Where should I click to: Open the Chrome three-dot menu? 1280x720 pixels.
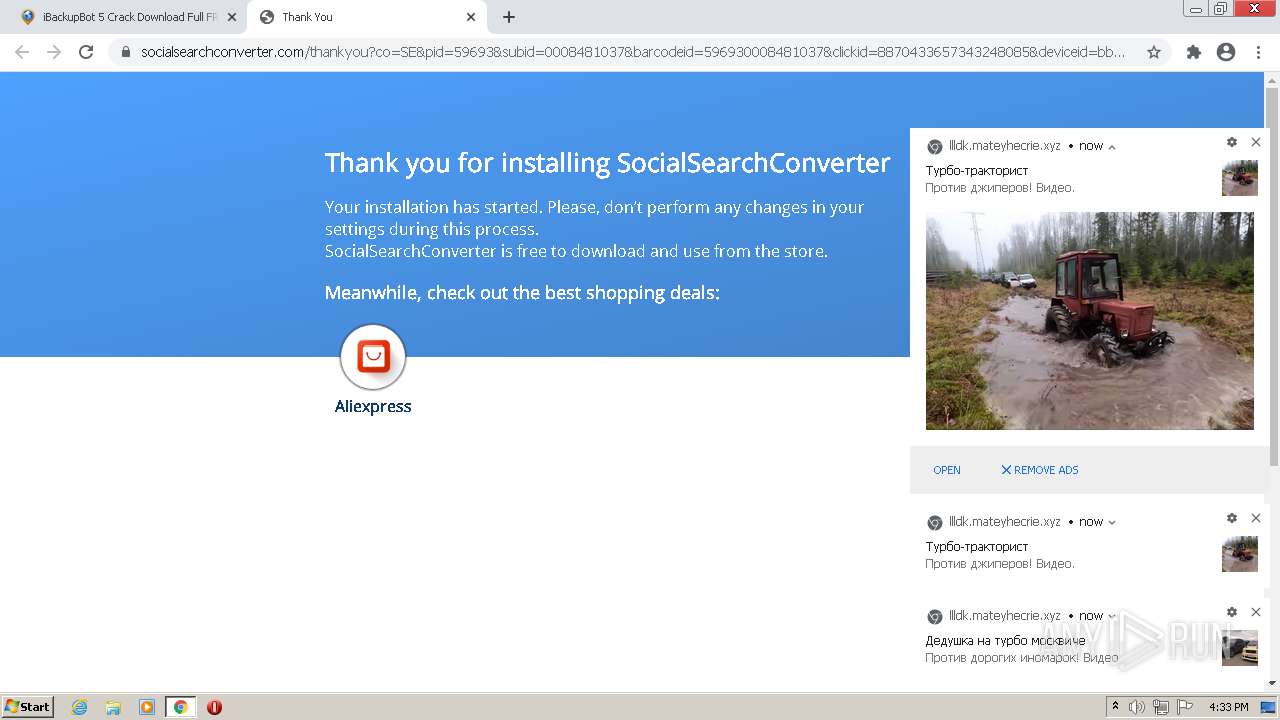pos(1258,52)
